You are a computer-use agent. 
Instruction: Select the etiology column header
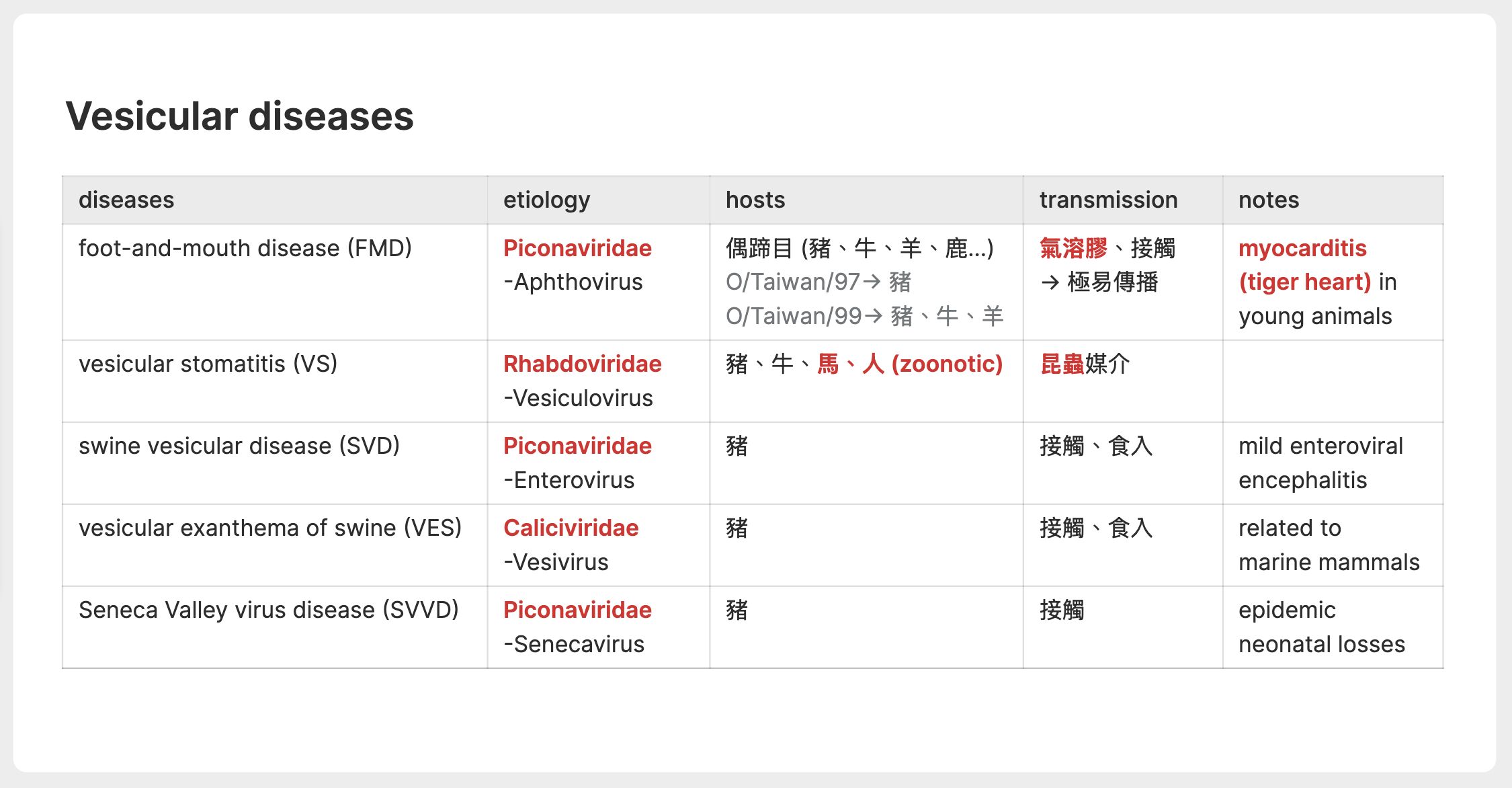[x=598, y=200]
